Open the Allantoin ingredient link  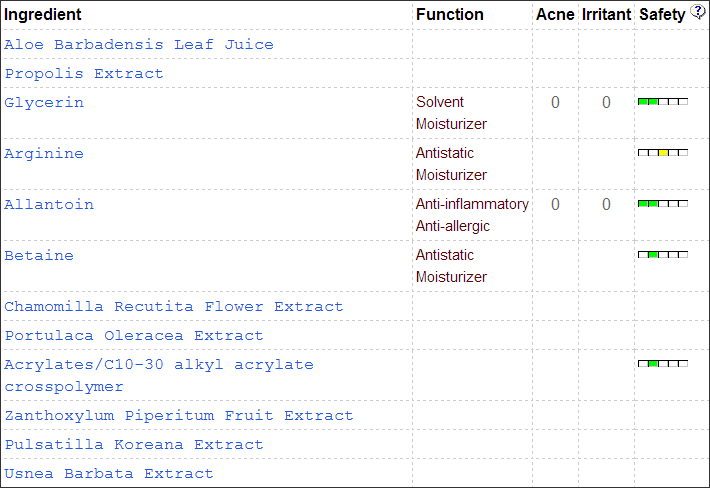click(x=49, y=205)
